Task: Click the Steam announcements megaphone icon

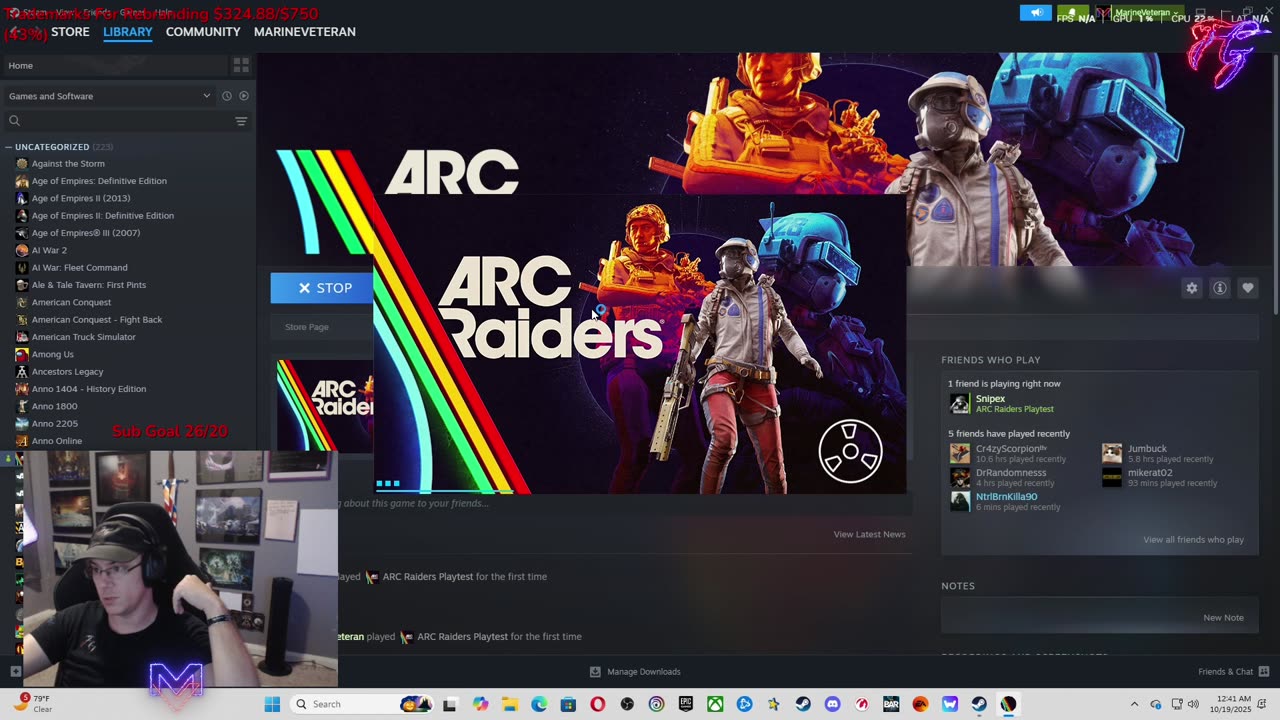Action: click(x=1036, y=13)
